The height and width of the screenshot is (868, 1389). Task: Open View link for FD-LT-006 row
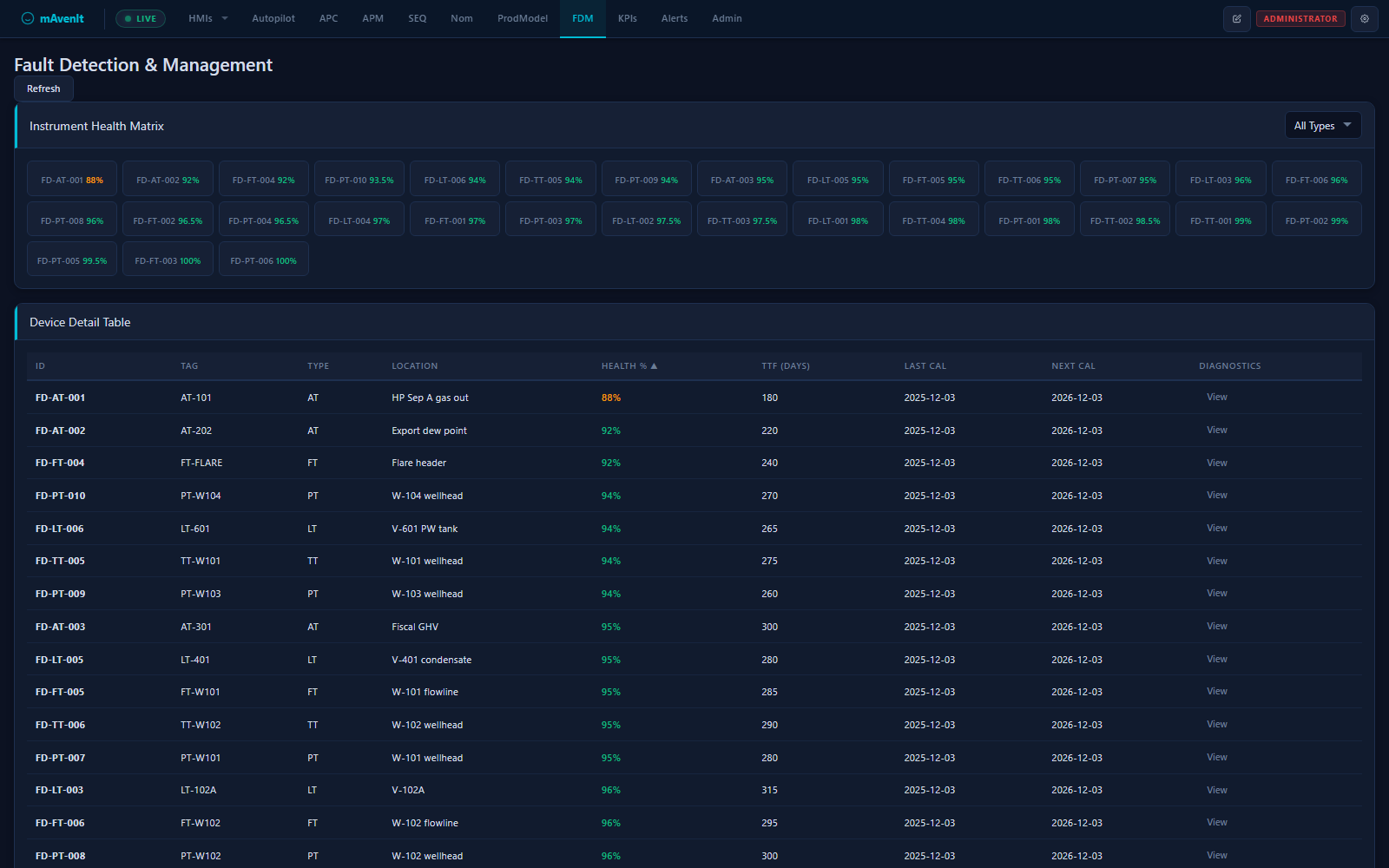(x=1216, y=529)
